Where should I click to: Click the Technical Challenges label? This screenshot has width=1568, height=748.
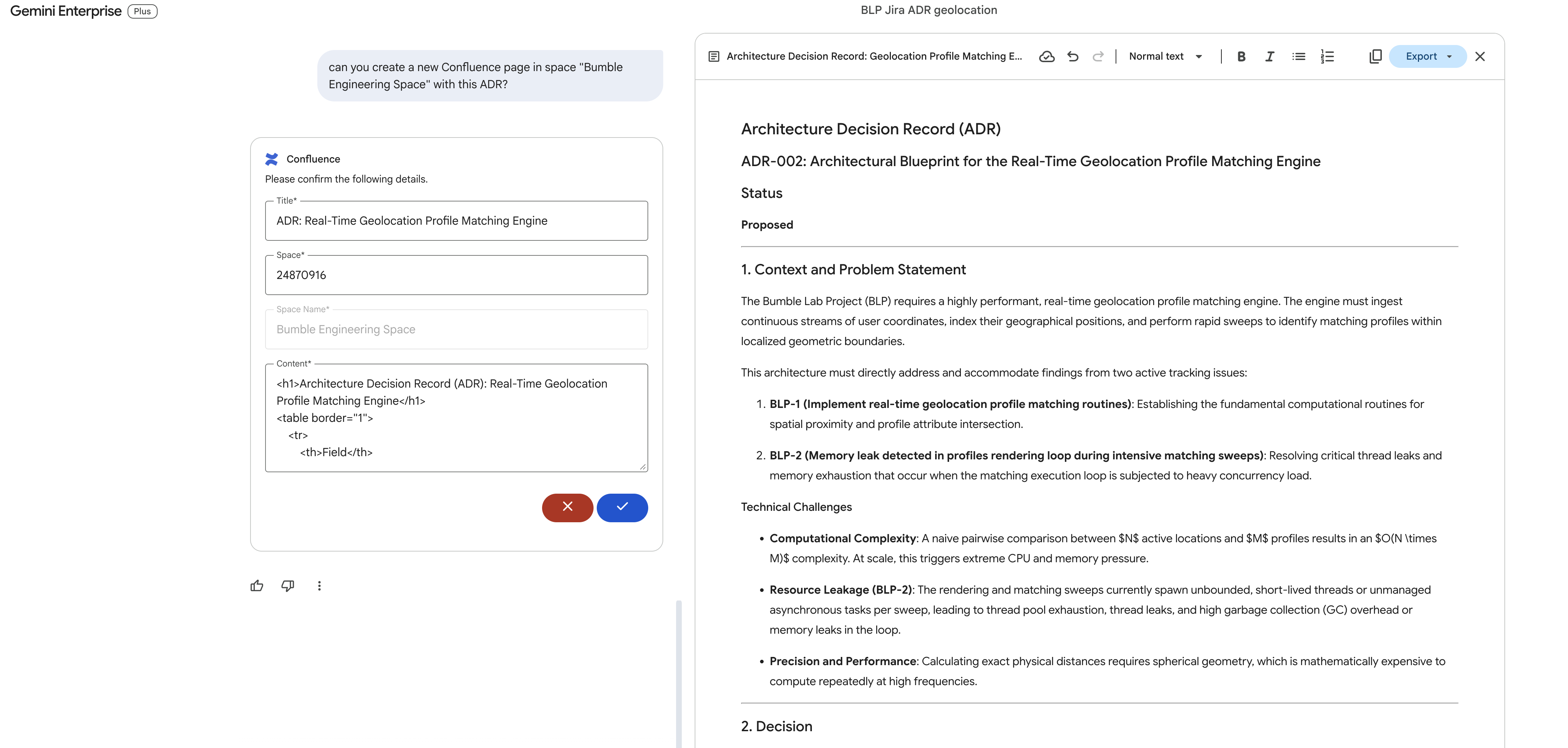click(x=796, y=507)
